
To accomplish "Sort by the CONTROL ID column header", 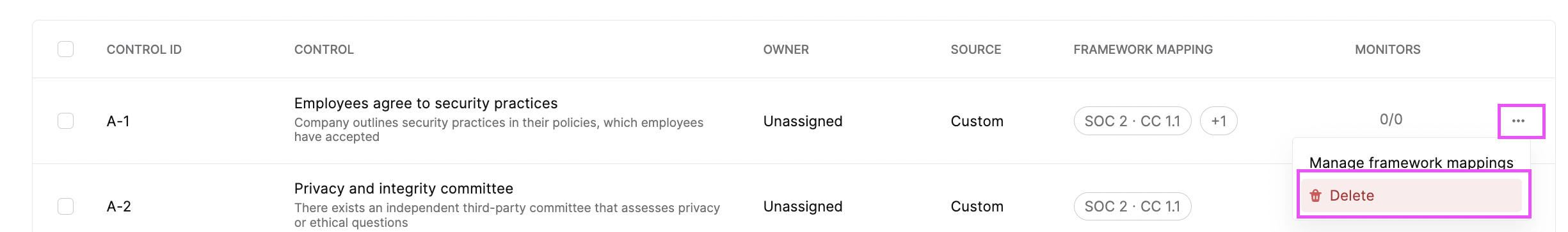I will pos(144,49).
